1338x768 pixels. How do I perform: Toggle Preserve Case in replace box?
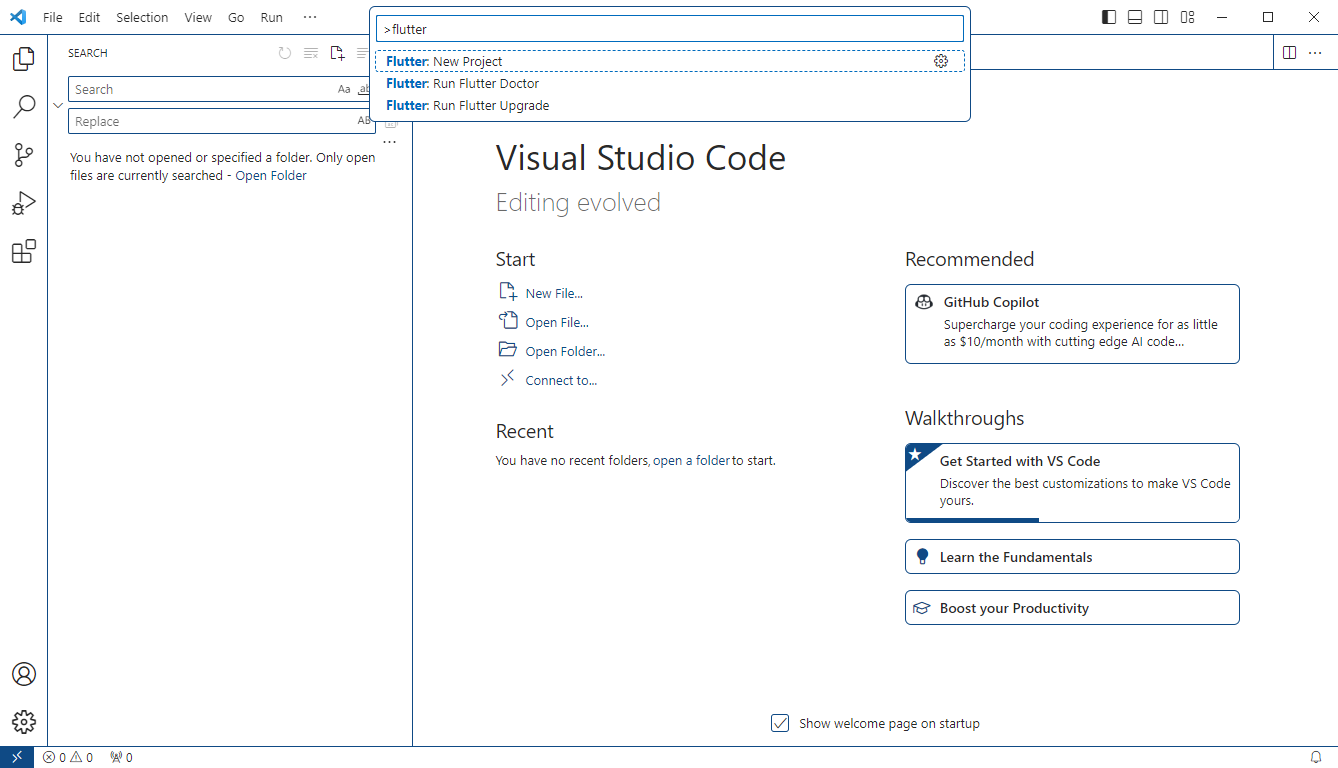click(364, 121)
